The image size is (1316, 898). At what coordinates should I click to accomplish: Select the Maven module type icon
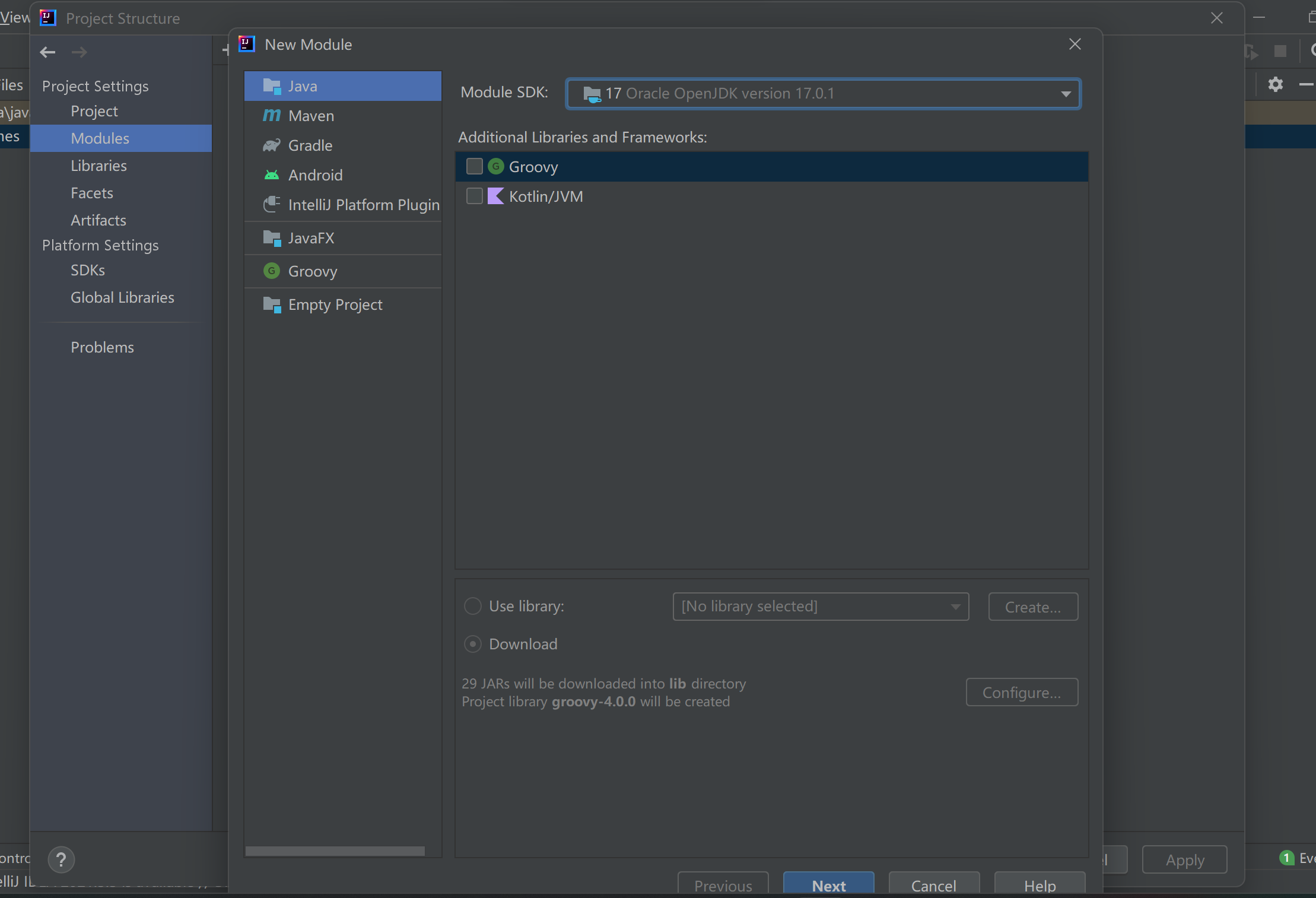tap(271, 116)
